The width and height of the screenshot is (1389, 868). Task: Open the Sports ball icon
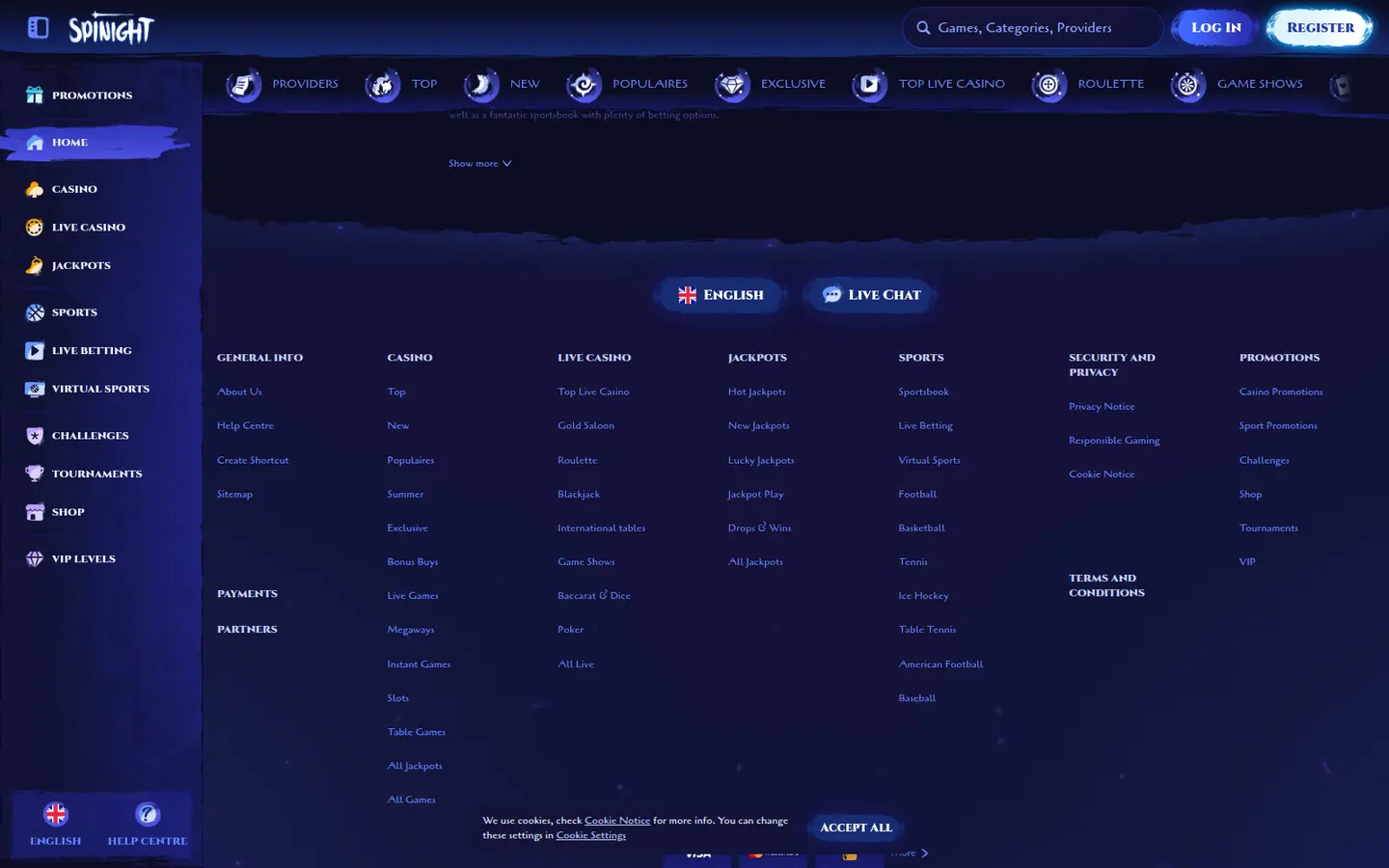[35, 312]
